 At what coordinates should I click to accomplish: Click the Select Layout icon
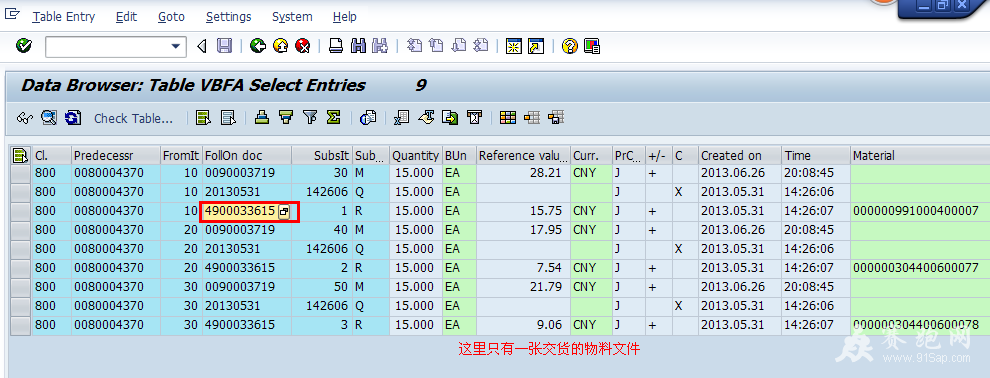532,117
